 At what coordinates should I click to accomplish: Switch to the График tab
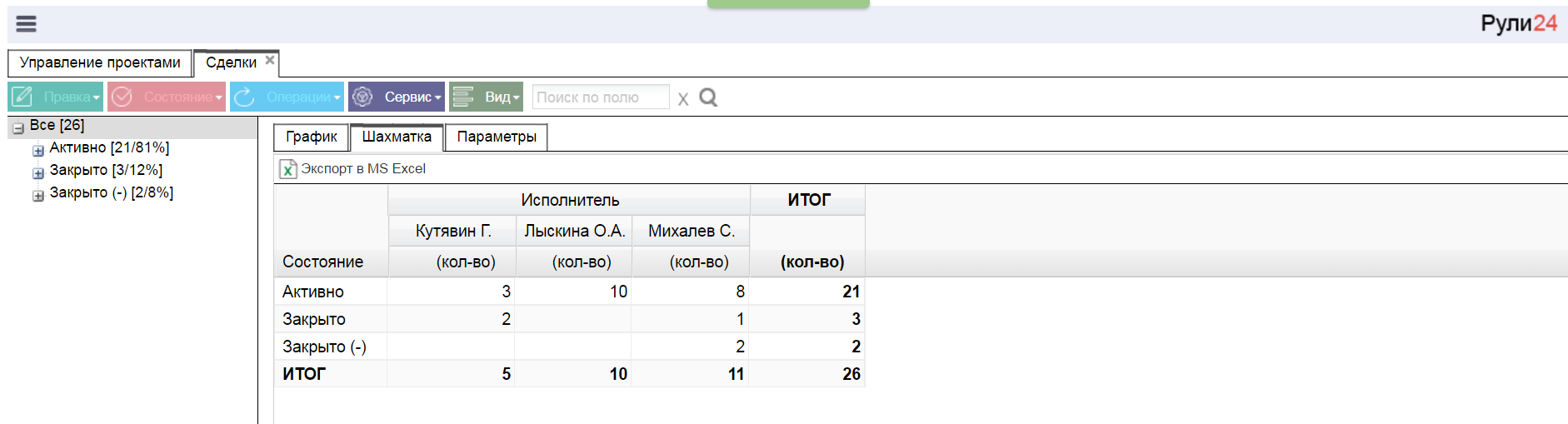(x=311, y=137)
